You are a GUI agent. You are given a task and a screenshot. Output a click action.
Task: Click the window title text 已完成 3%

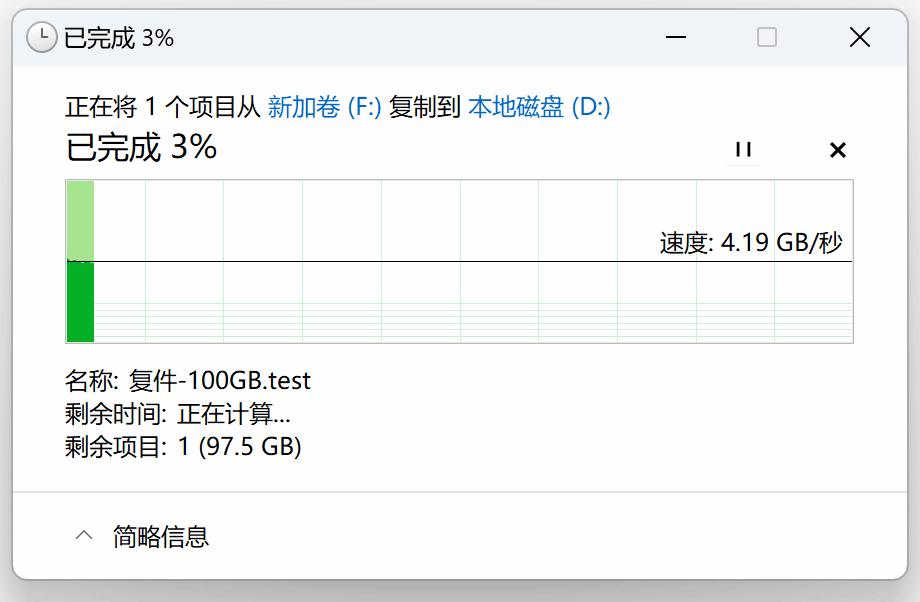click(x=119, y=38)
